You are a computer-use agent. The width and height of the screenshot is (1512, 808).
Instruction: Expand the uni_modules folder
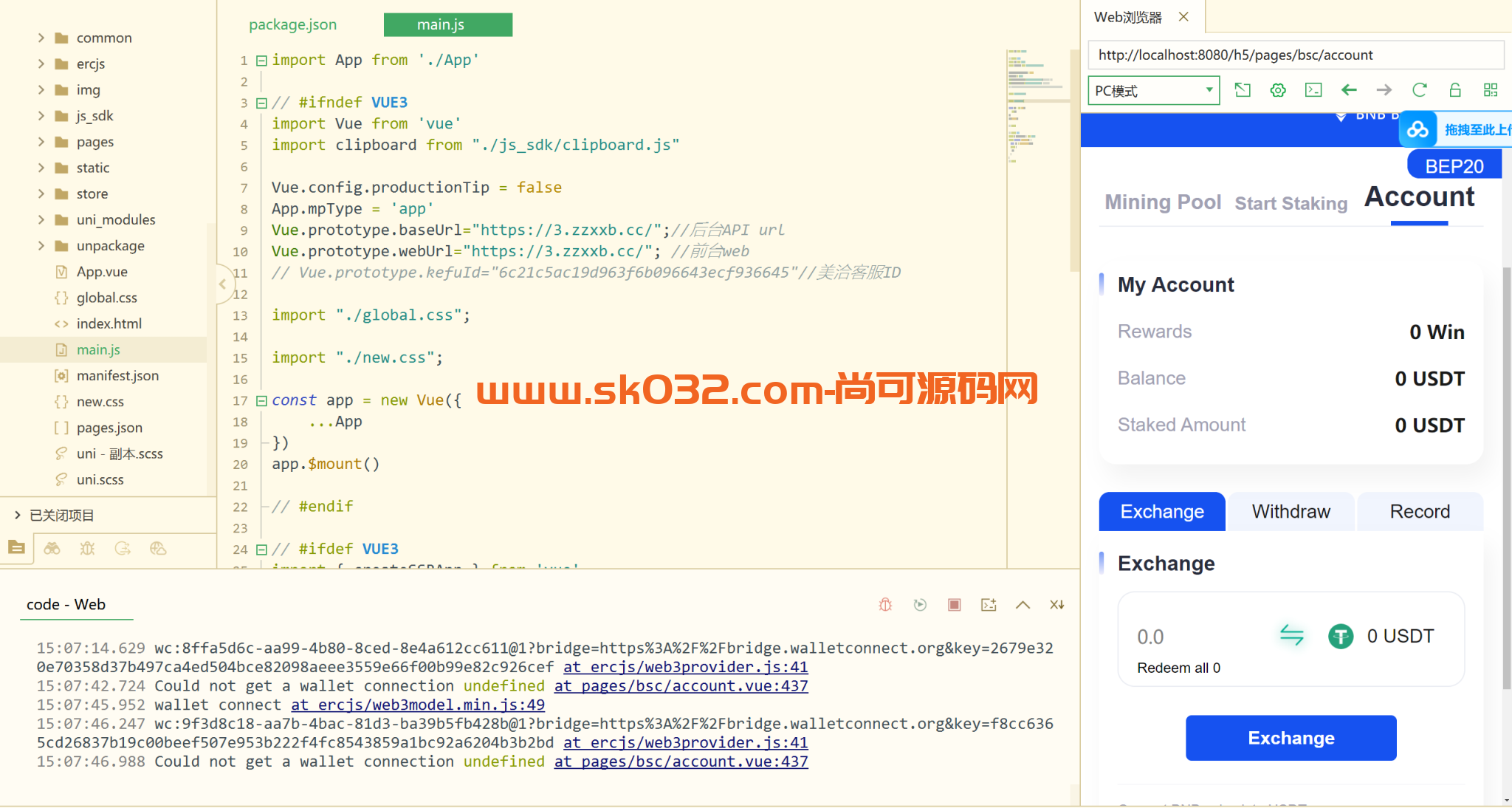pyautogui.click(x=41, y=219)
